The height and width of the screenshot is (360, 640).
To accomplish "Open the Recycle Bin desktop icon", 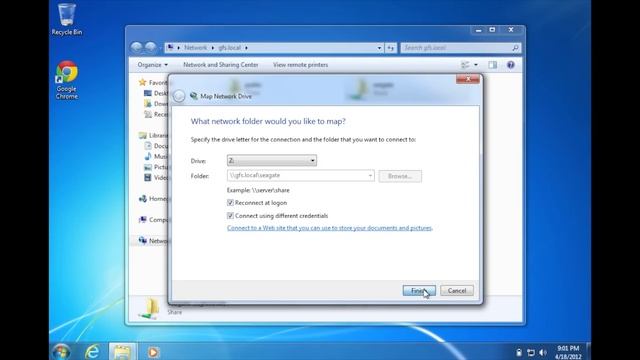I will click(x=67, y=19).
